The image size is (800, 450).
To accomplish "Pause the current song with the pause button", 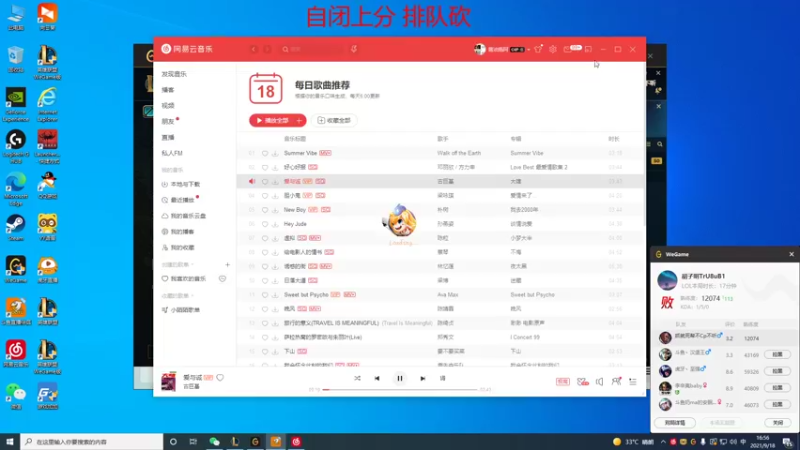I will (399, 379).
